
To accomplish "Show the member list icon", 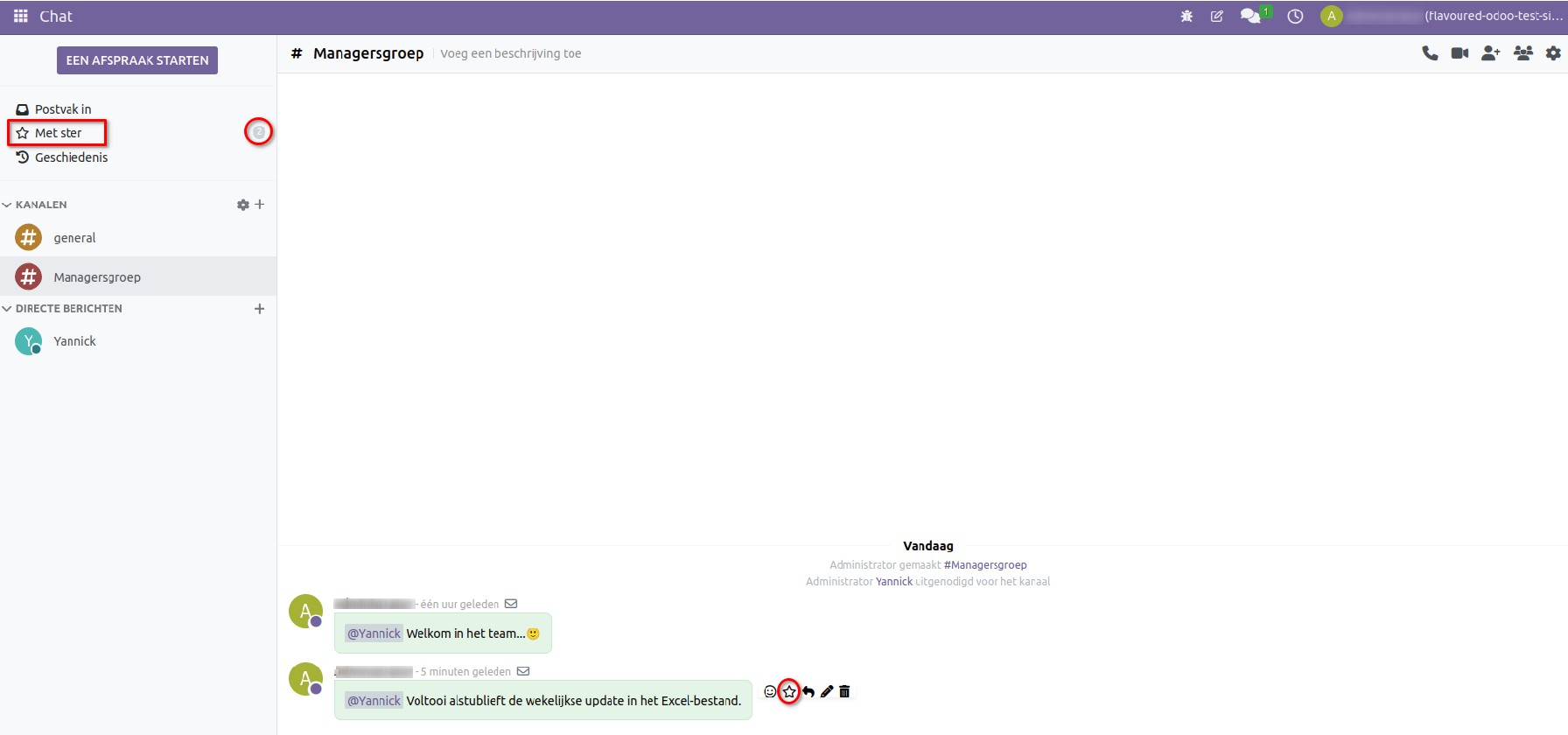I will coord(1522,53).
